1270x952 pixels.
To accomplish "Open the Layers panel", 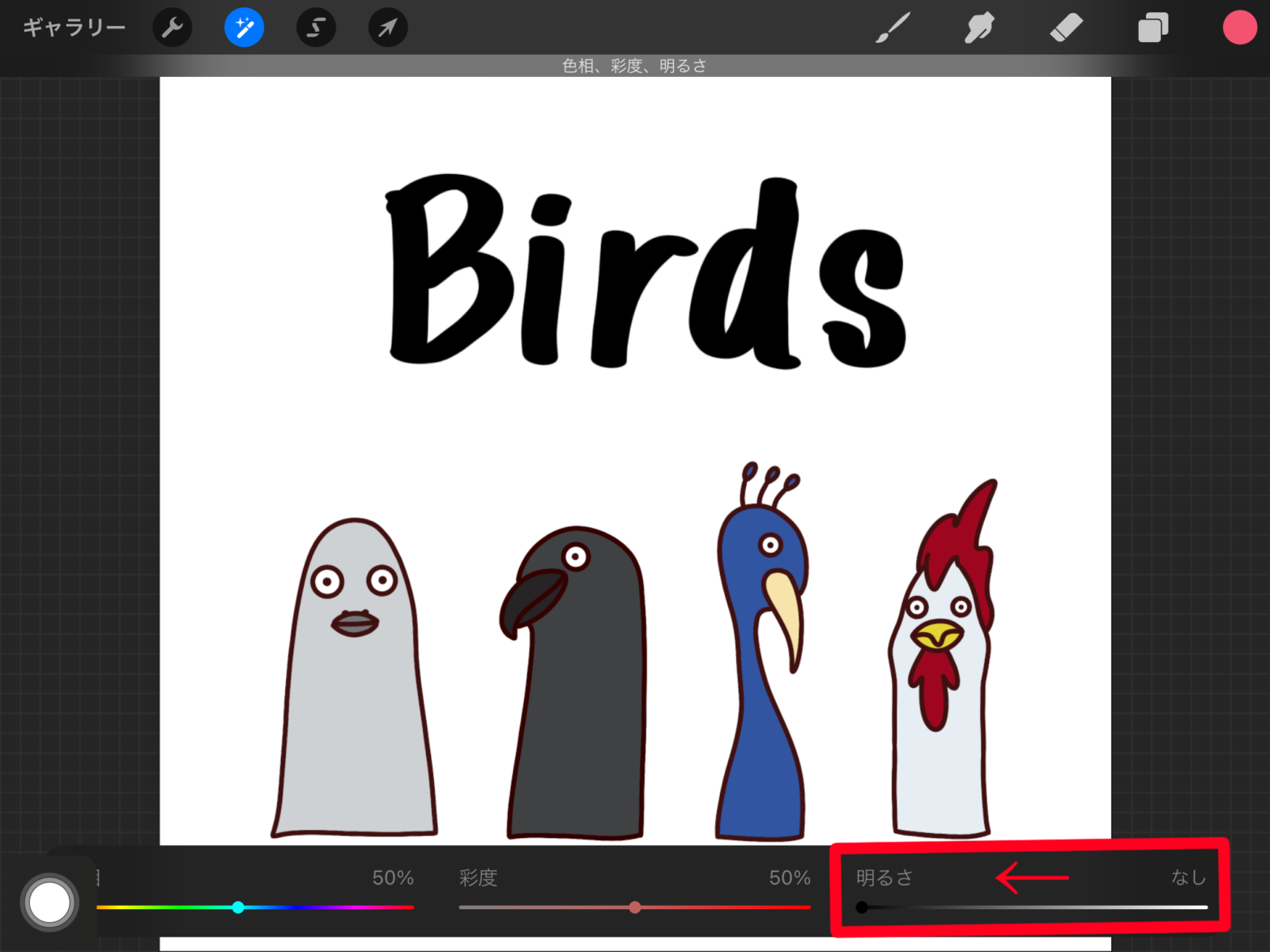I will [x=1153, y=28].
